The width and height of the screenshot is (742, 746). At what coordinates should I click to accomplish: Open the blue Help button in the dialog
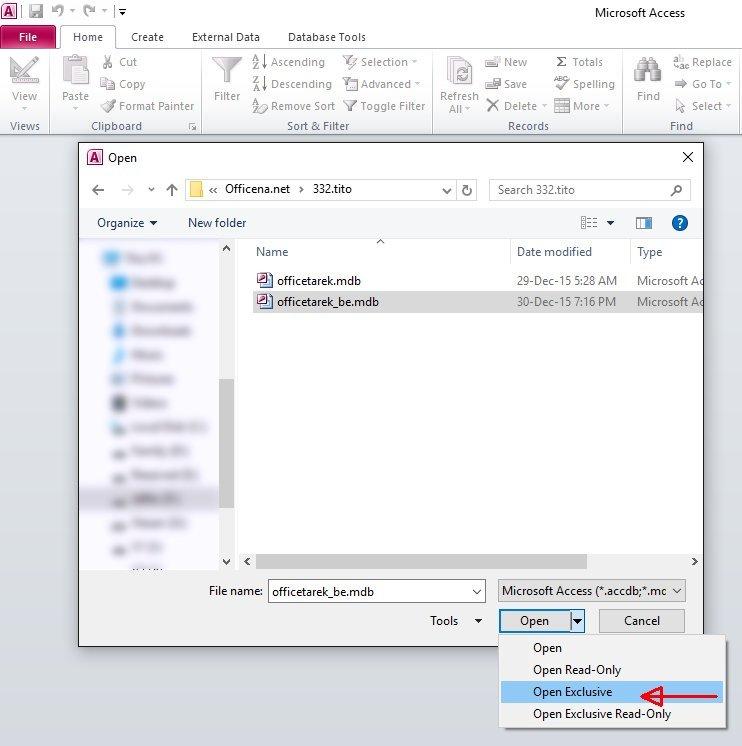click(680, 223)
